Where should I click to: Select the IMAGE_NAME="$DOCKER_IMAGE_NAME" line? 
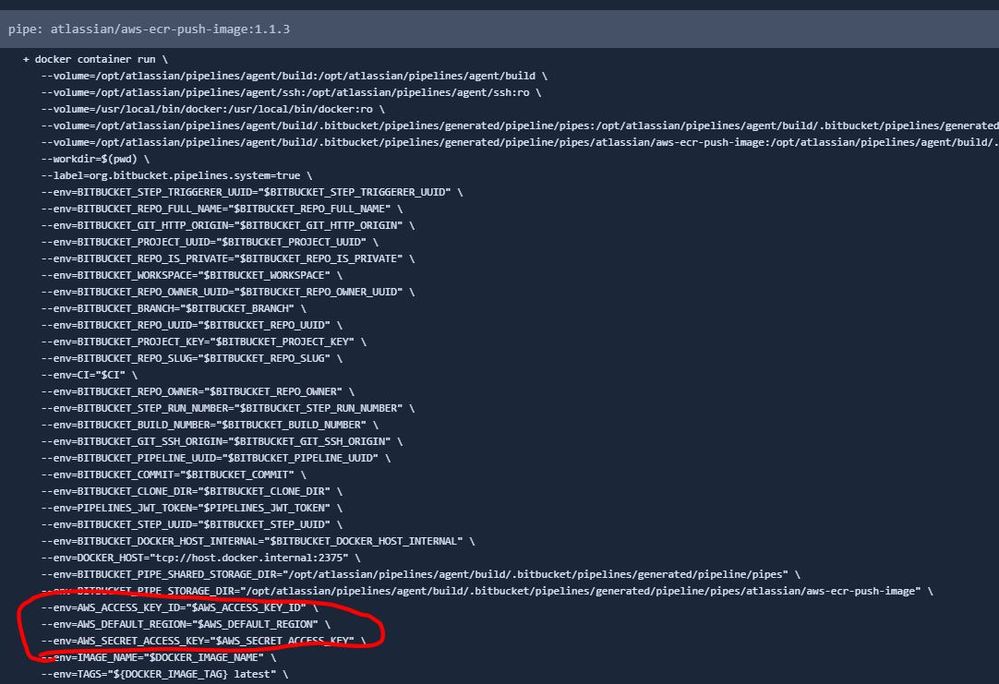tap(159, 657)
